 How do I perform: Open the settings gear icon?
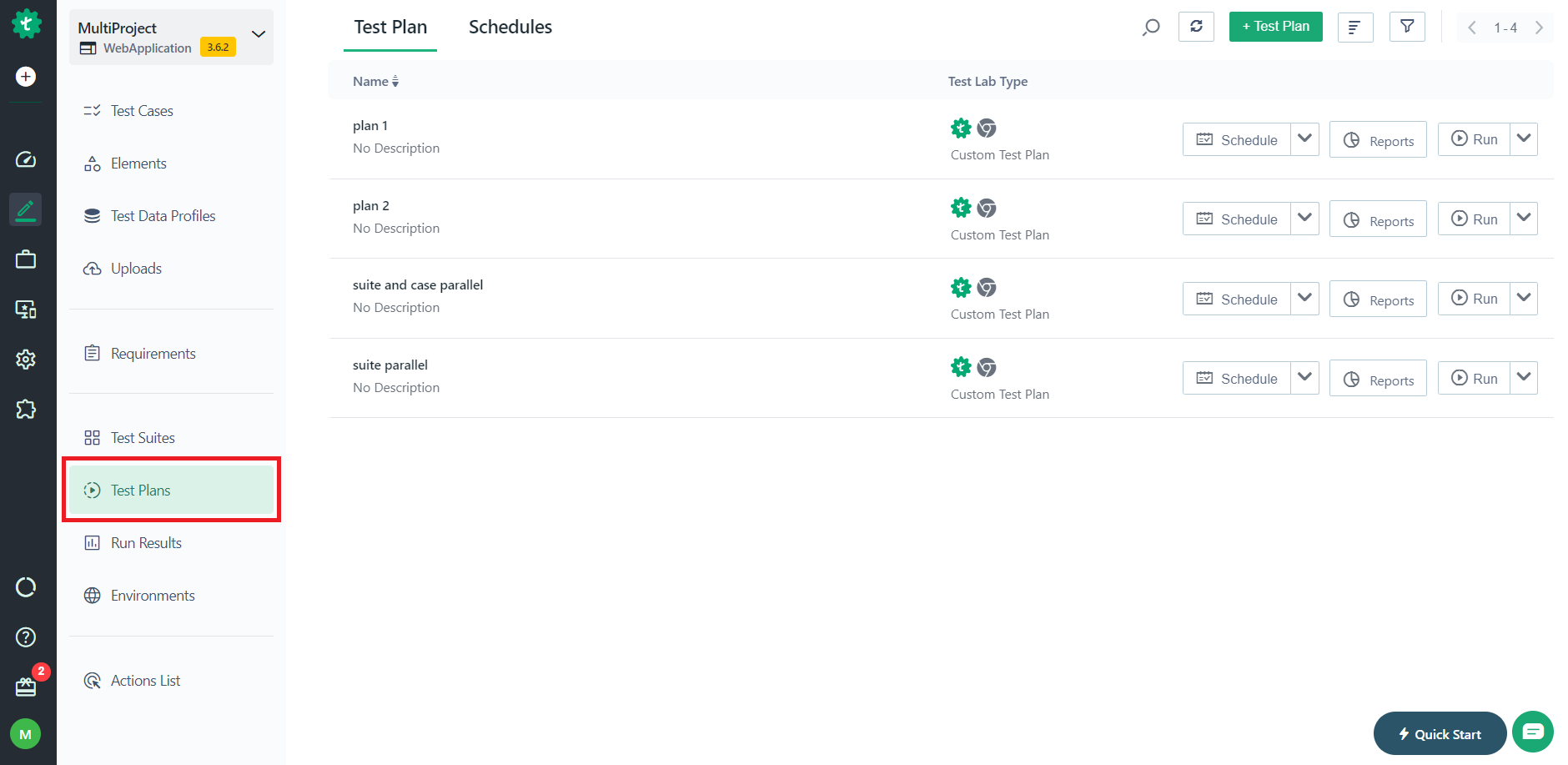click(26, 360)
